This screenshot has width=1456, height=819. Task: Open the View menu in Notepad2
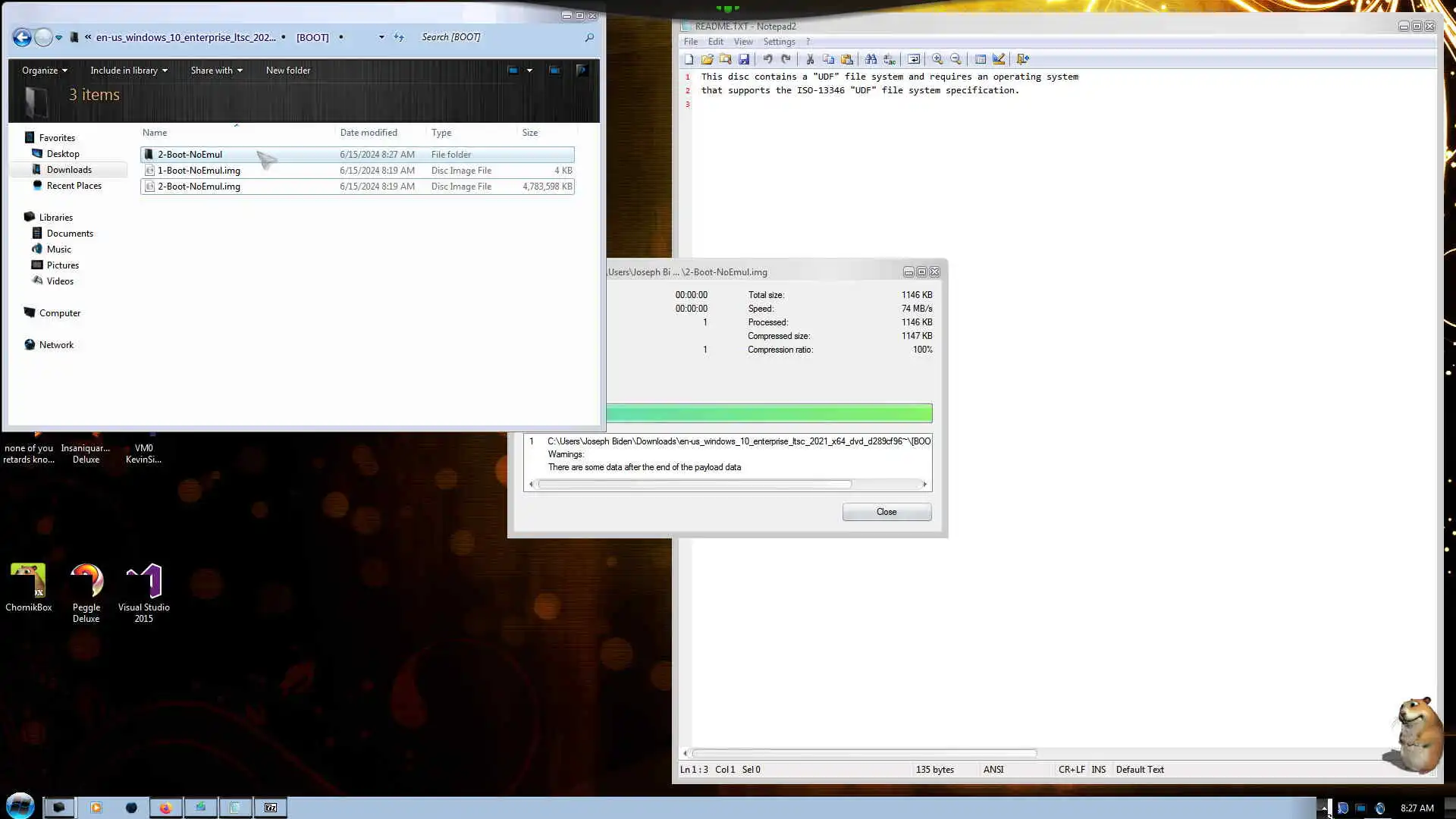point(742,42)
